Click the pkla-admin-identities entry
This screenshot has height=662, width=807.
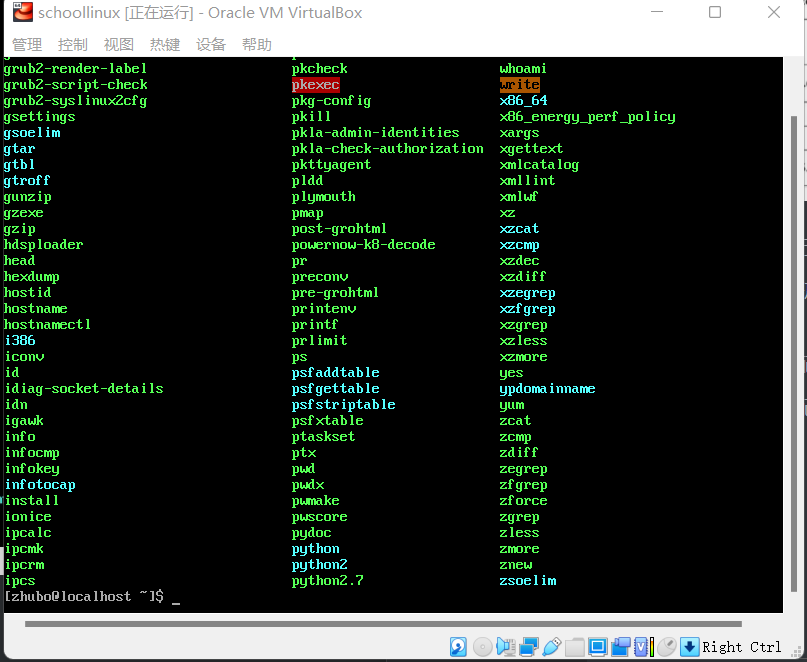coord(375,133)
